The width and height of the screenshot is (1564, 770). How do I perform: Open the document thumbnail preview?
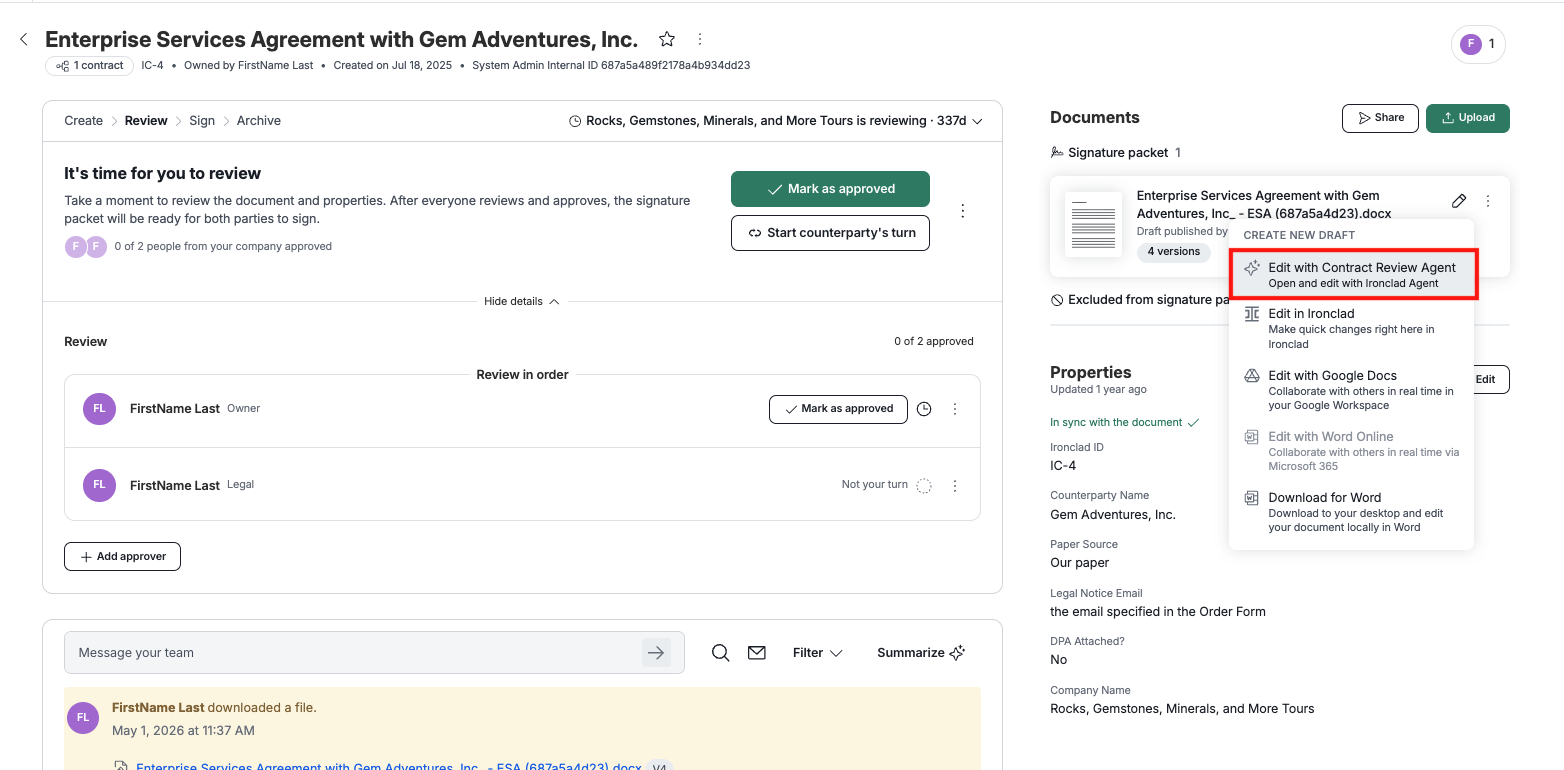[x=1093, y=224]
